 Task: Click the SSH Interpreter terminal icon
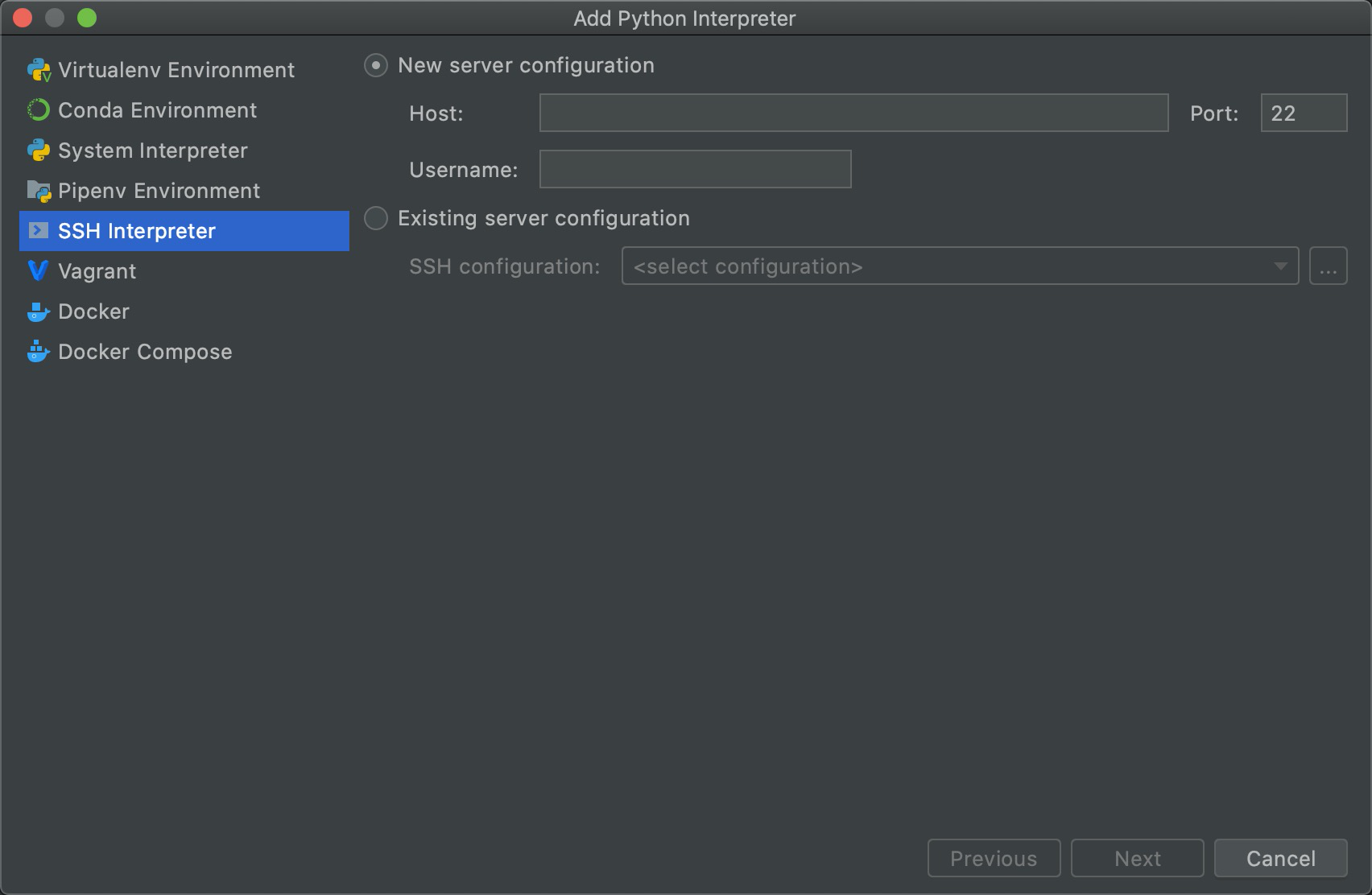point(39,231)
